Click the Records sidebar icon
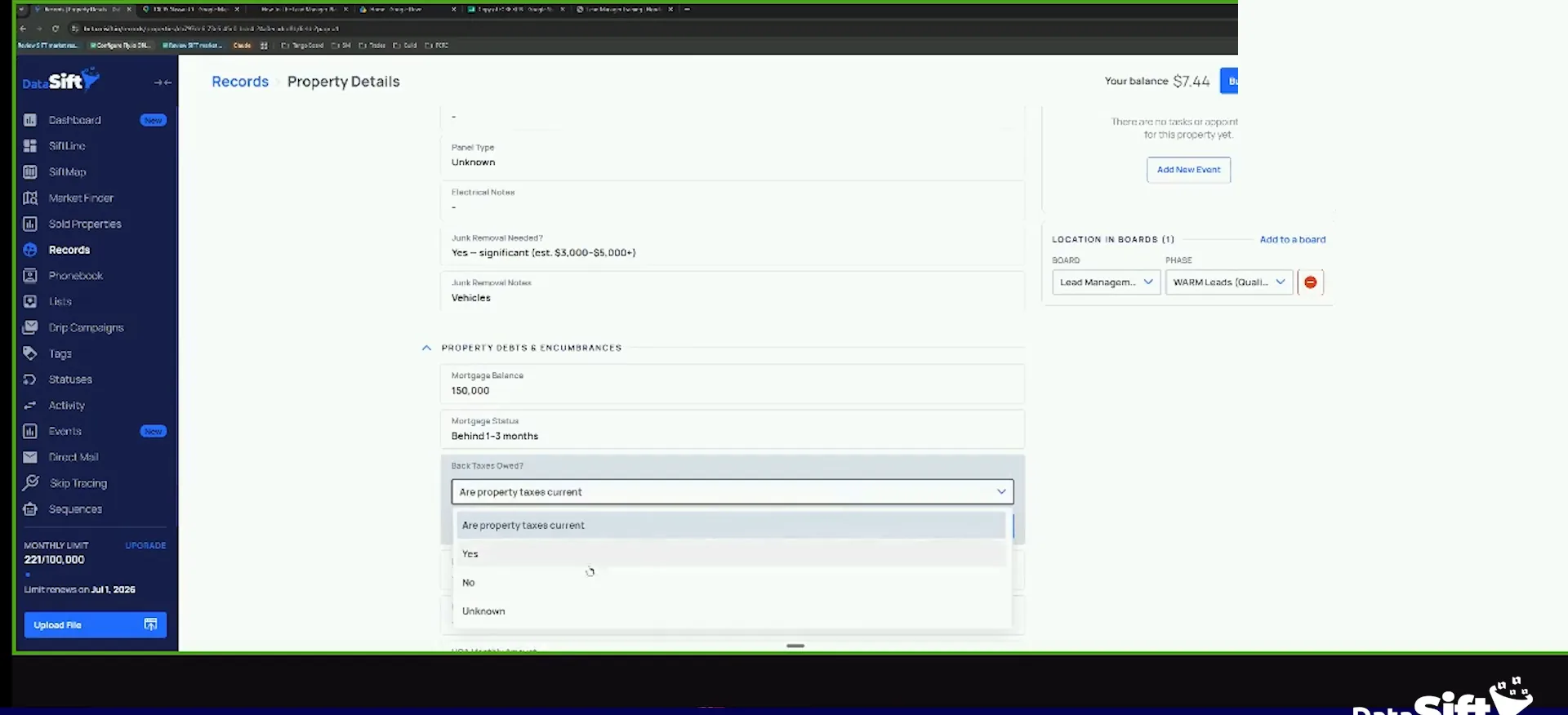This screenshot has height=715, width=1568. point(30,250)
